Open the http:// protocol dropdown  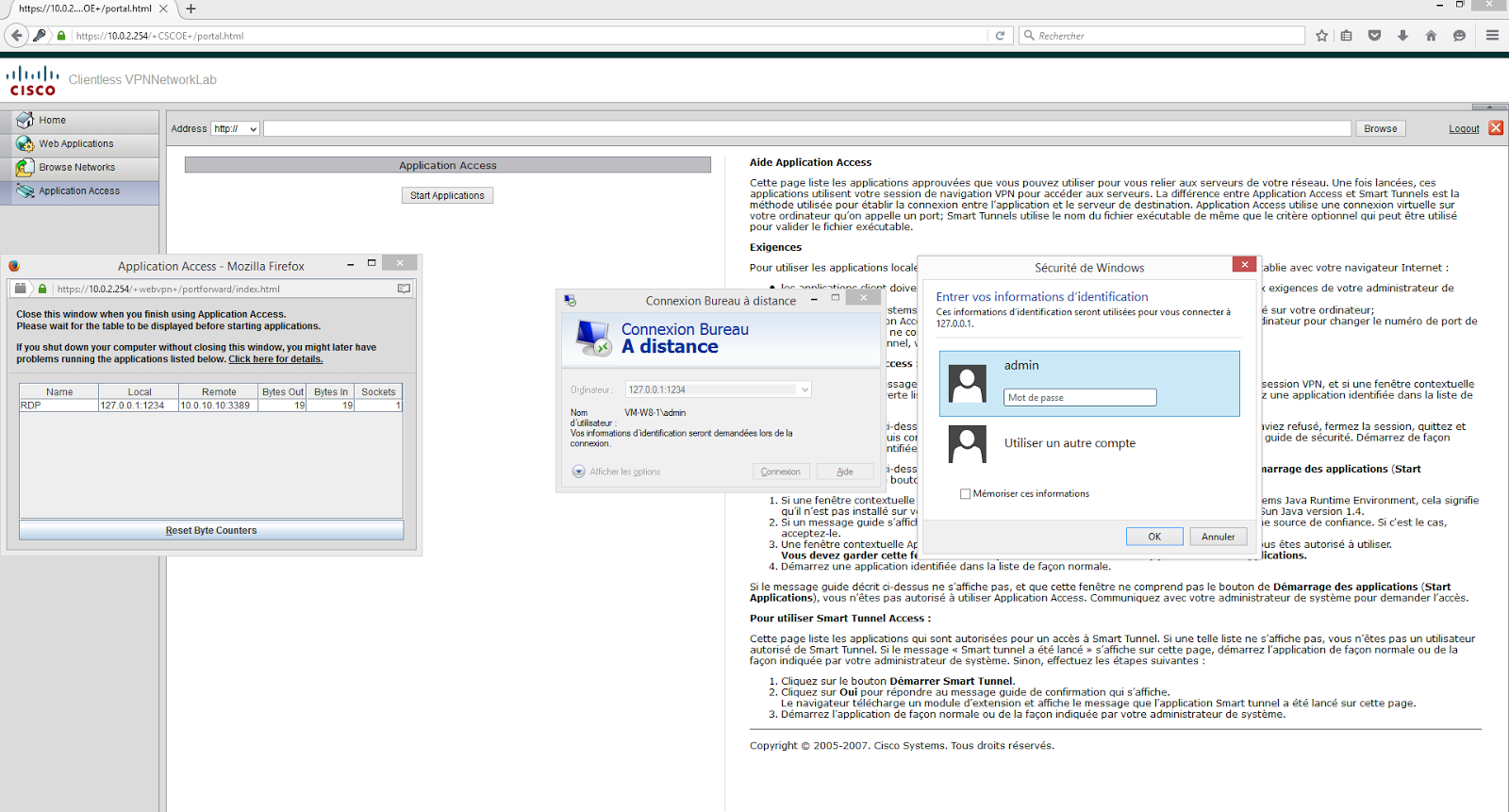click(x=235, y=128)
